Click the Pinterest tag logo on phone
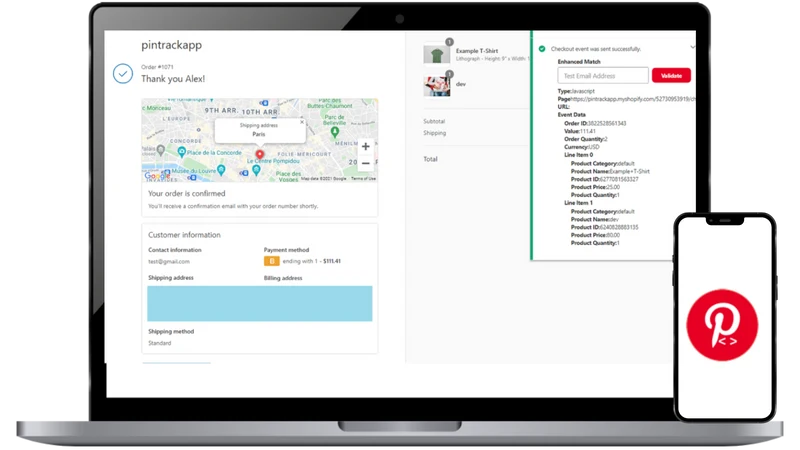Screen dimensions: 800x450 (722, 325)
